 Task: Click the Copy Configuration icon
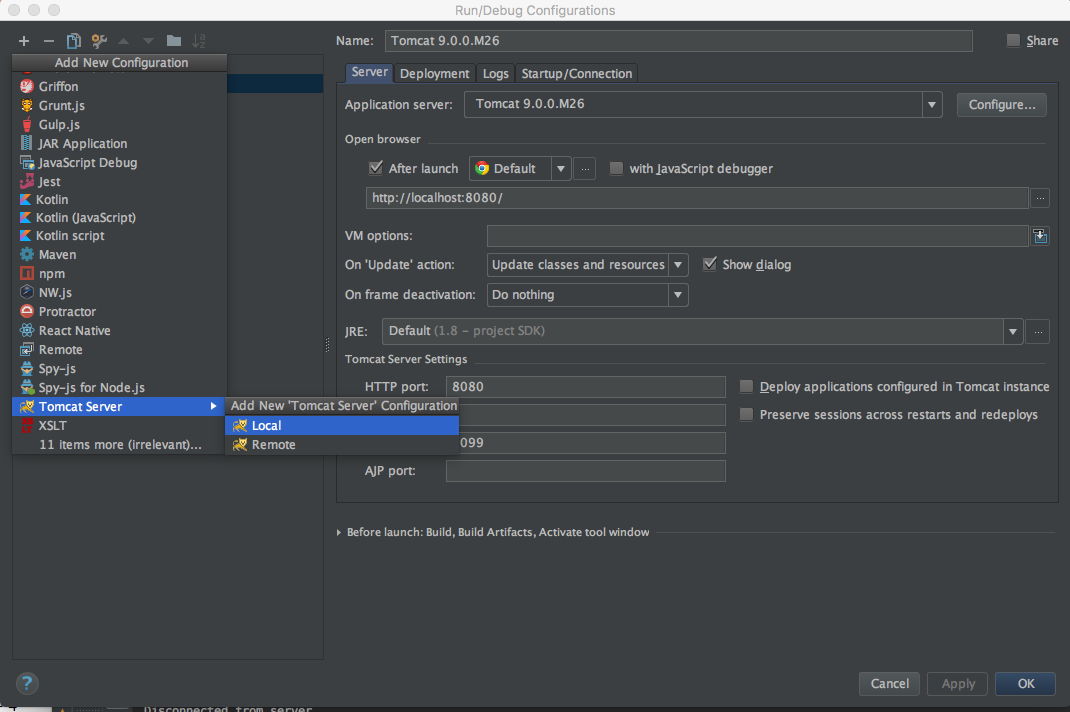[74, 41]
